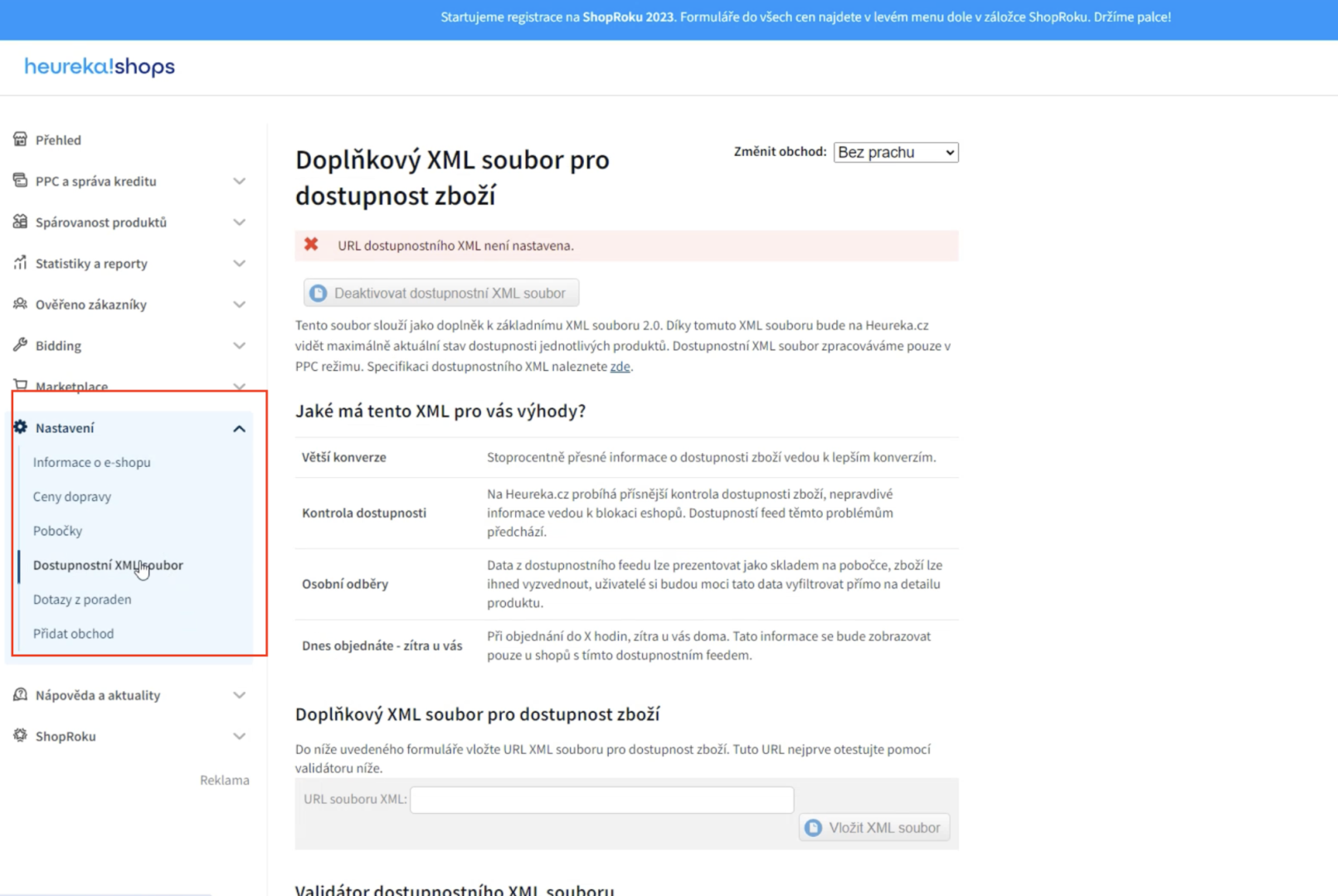Click the Reklama label
This screenshot has width=1338, height=896.
(x=225, y=780)
